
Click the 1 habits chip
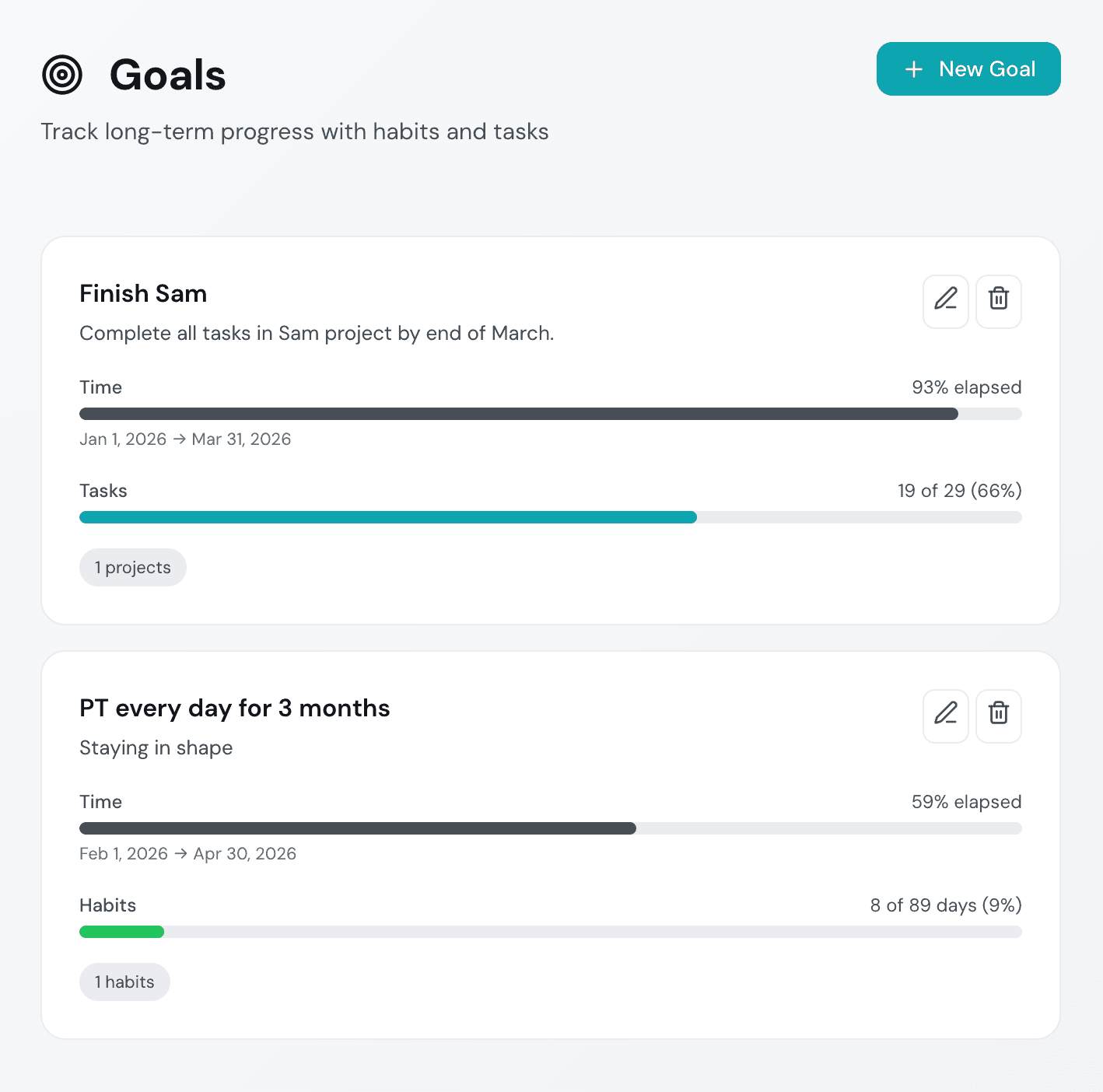[124, 982]
